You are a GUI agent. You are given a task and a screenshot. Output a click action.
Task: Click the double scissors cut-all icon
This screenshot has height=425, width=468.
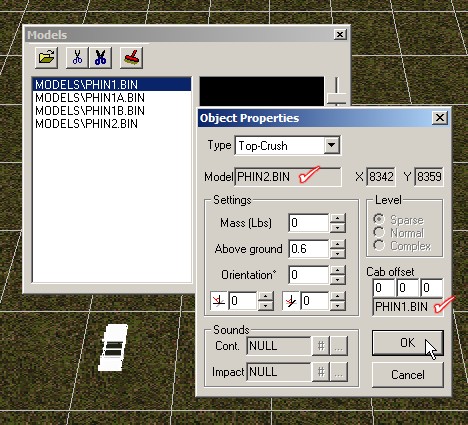click(x=100, y=57)
